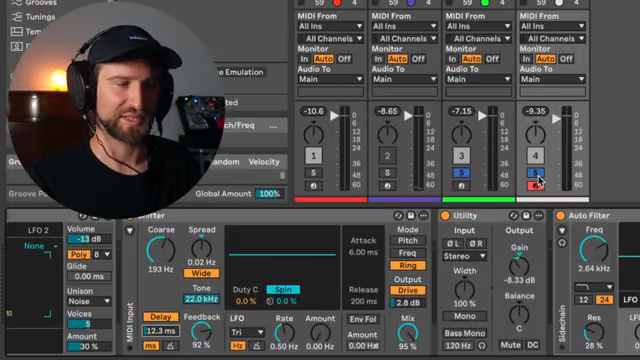
Task: Enable the Bass Mono switch
Action: point(464,333)
